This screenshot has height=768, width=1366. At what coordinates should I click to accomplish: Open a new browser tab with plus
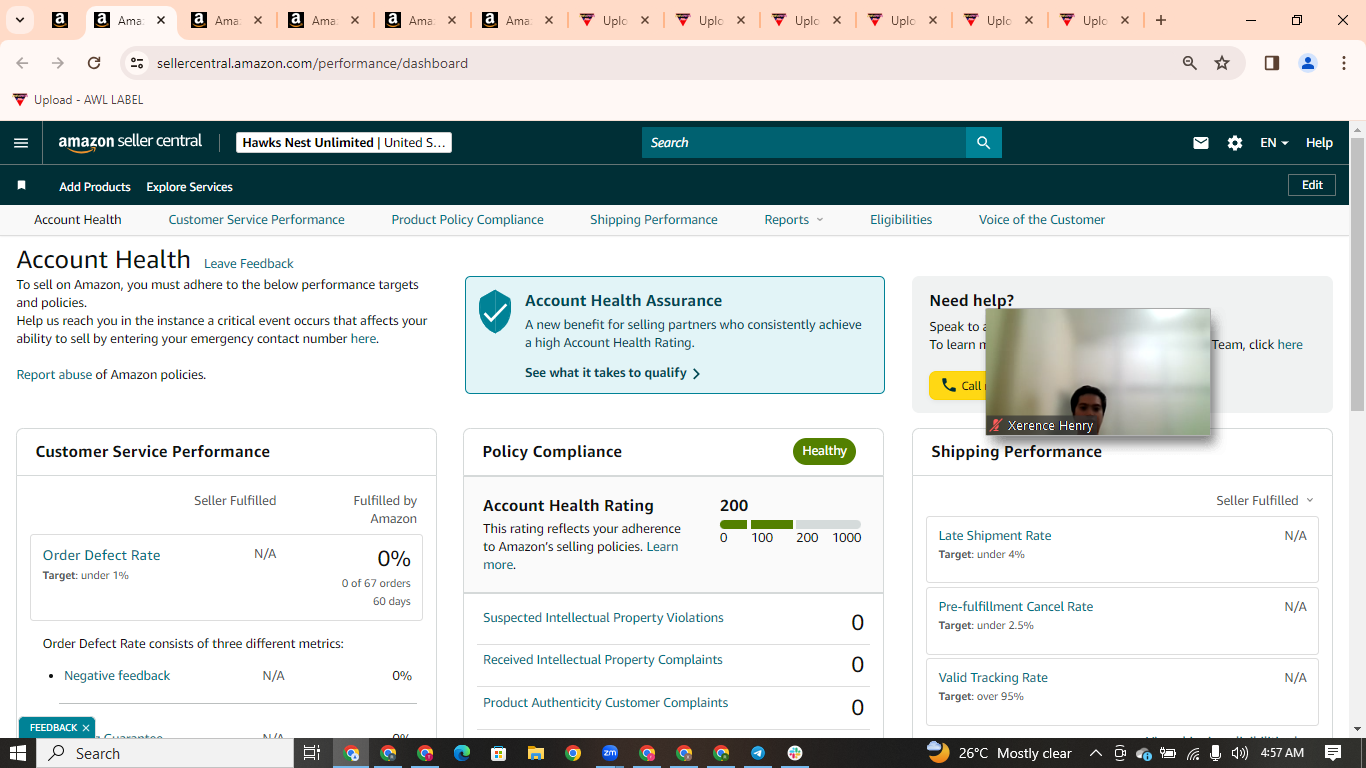(x=1161, y=20)
